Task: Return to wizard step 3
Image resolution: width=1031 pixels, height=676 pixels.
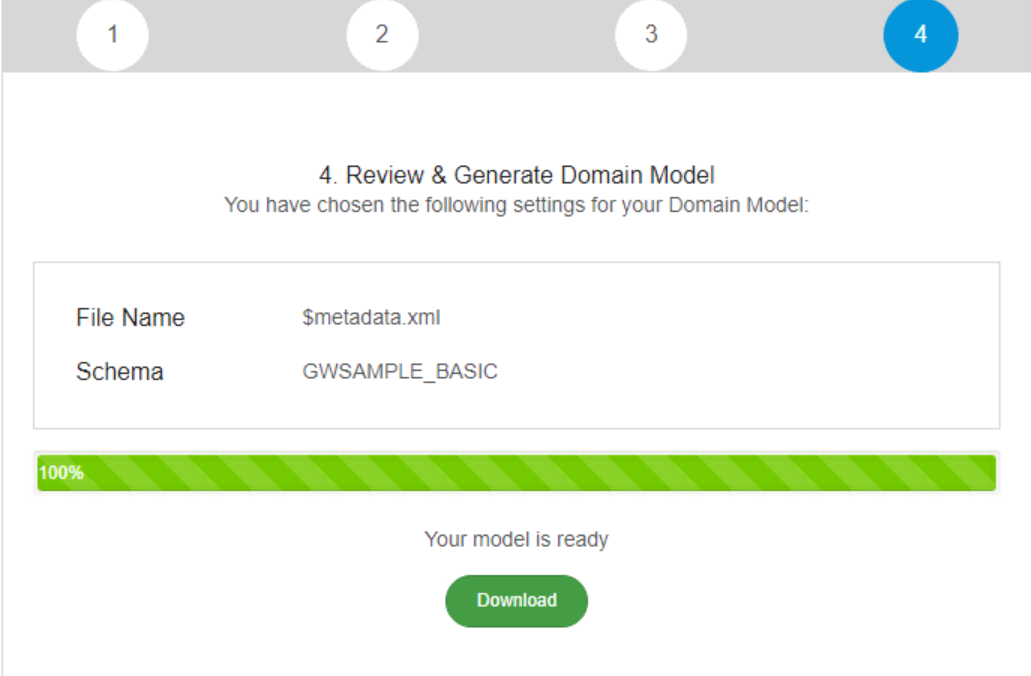Action: pos(651,34)
